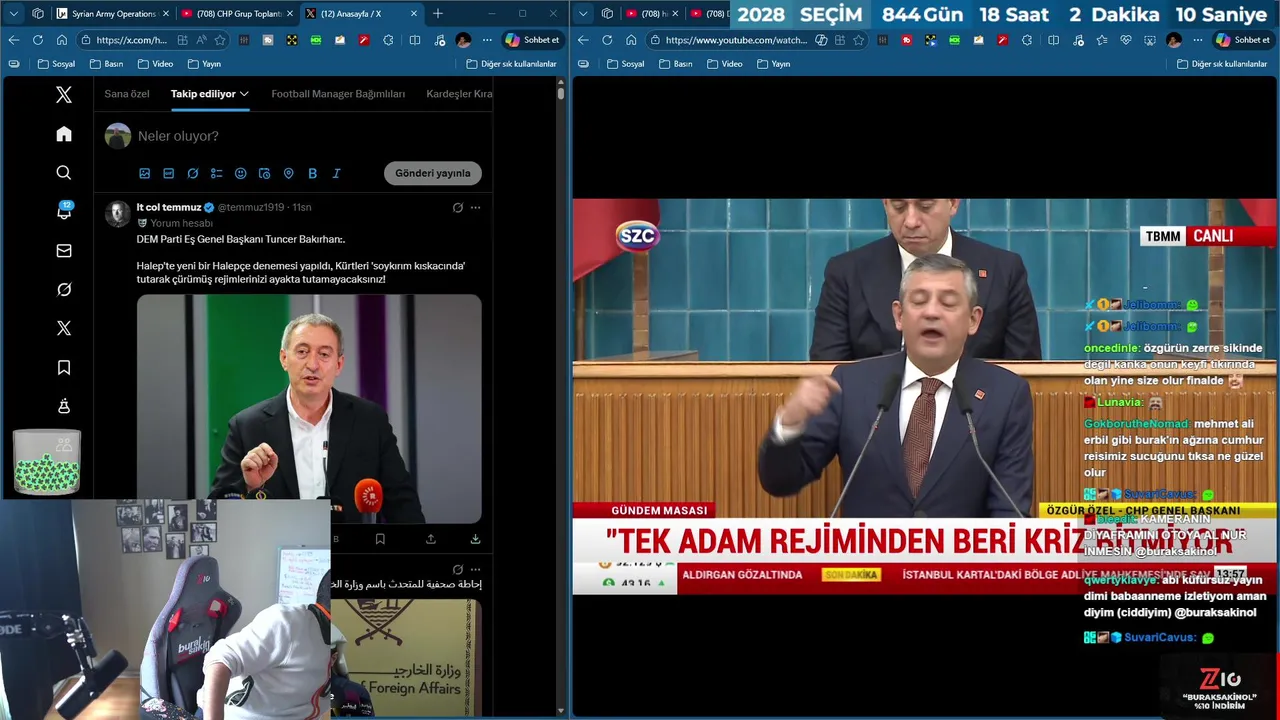Open home page button in X browser
Screen dimensions: 1280x720
click(x=61, y=40)
